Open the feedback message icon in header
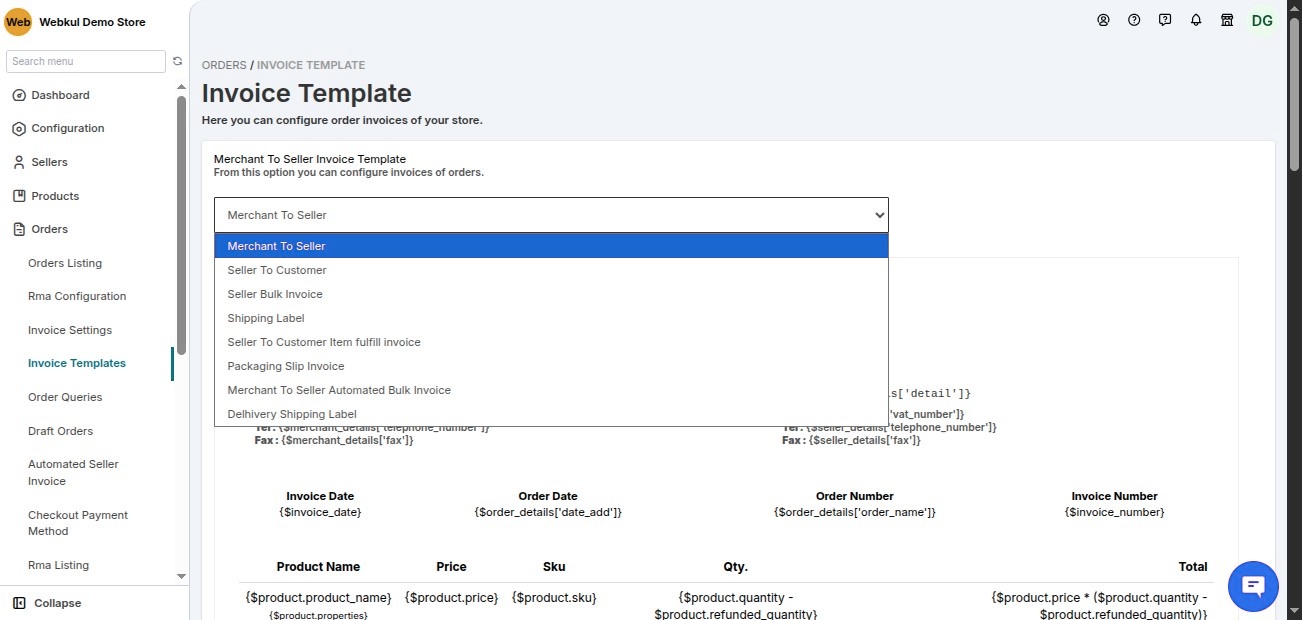1302x620 pixels. (x=1165, y=20)
